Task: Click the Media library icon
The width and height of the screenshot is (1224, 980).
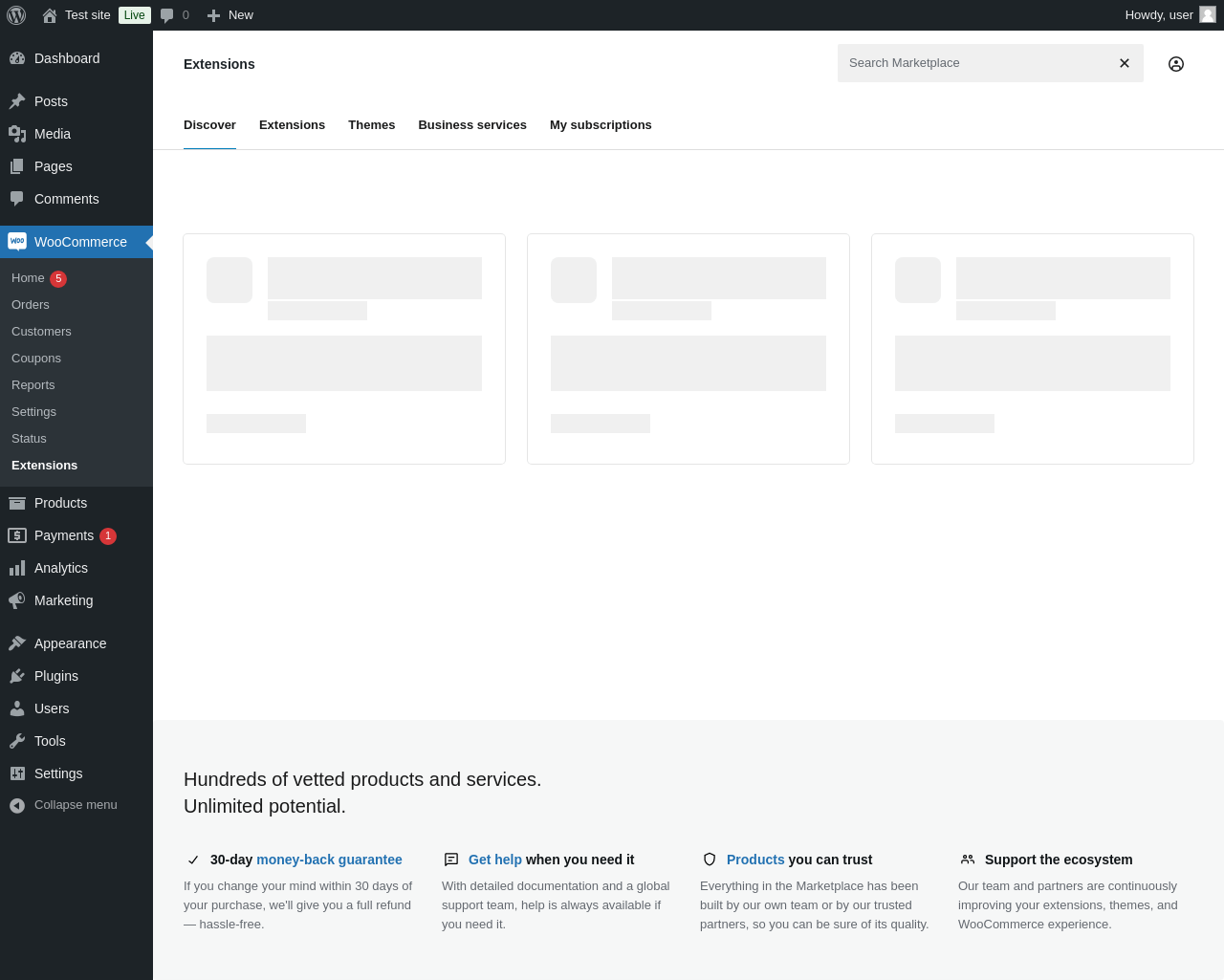Action: [17, 134]
